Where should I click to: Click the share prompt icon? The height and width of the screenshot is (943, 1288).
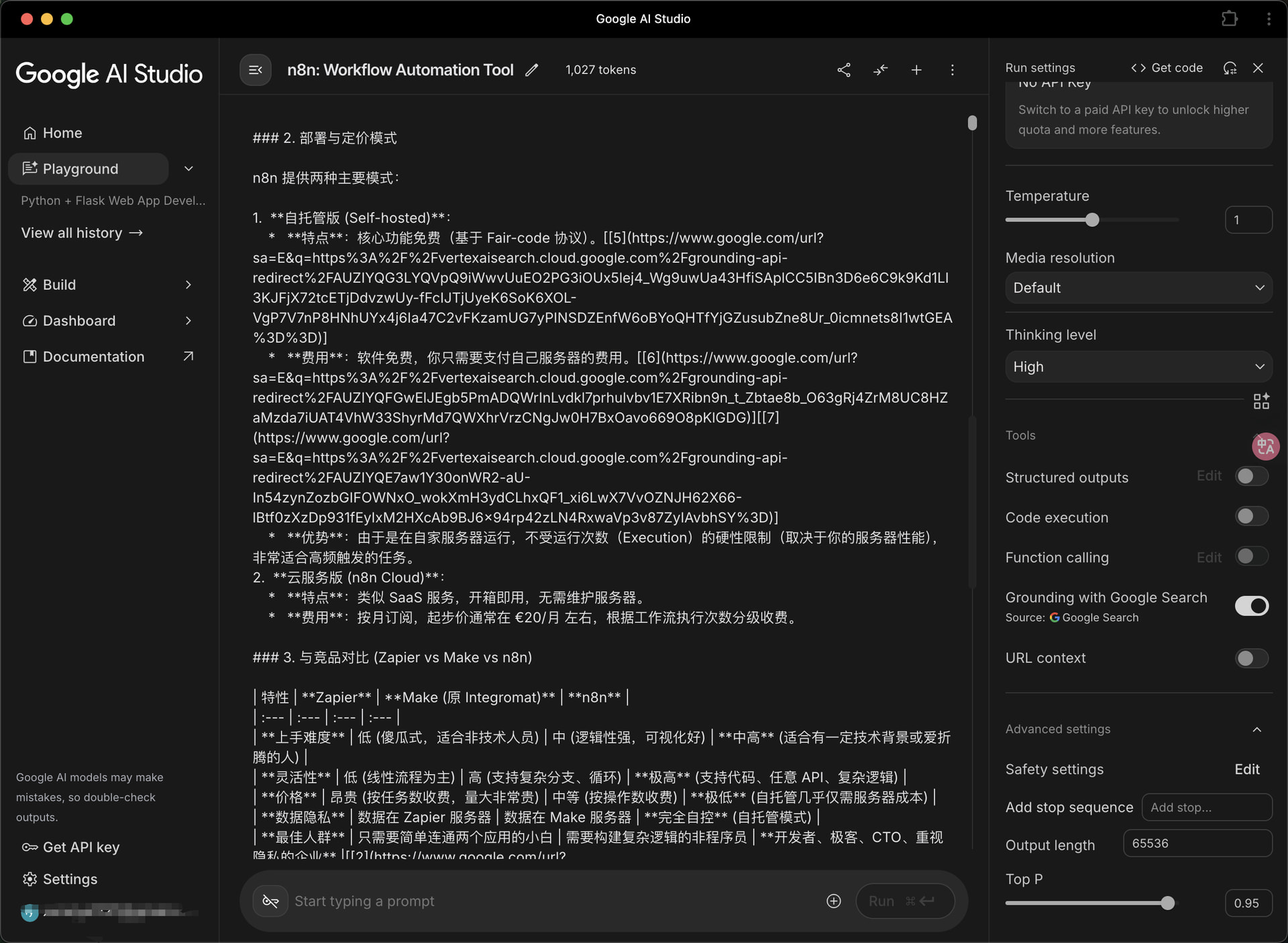point(844,70)
